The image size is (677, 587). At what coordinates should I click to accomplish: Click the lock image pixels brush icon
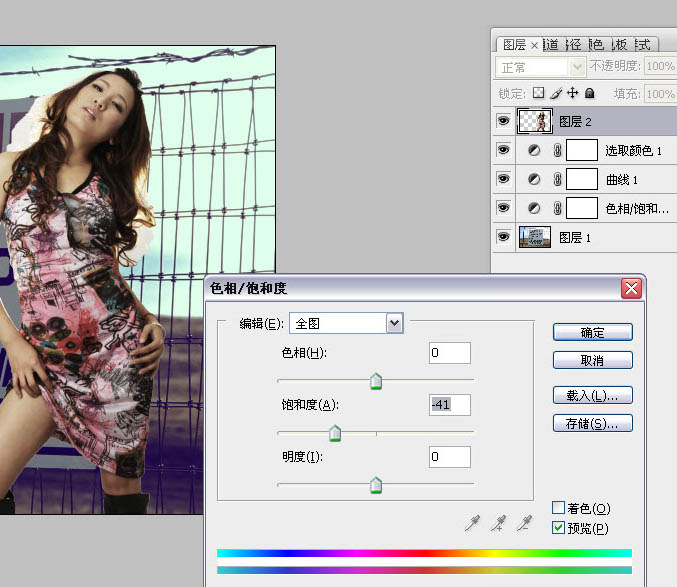[556, 93]
